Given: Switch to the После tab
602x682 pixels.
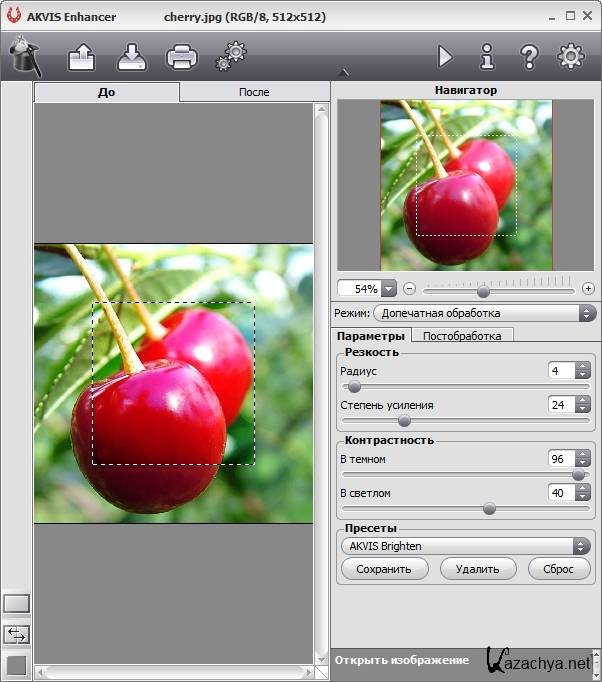Looking at the screenshot, I should (254, 92).
